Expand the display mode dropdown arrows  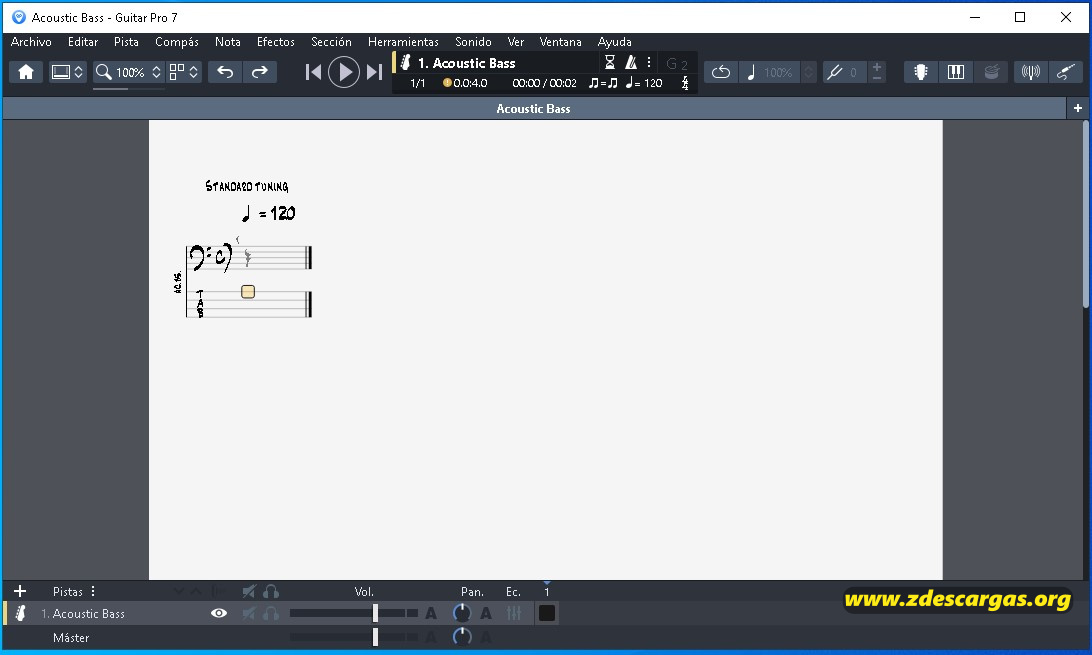click(x=79, y=72)
